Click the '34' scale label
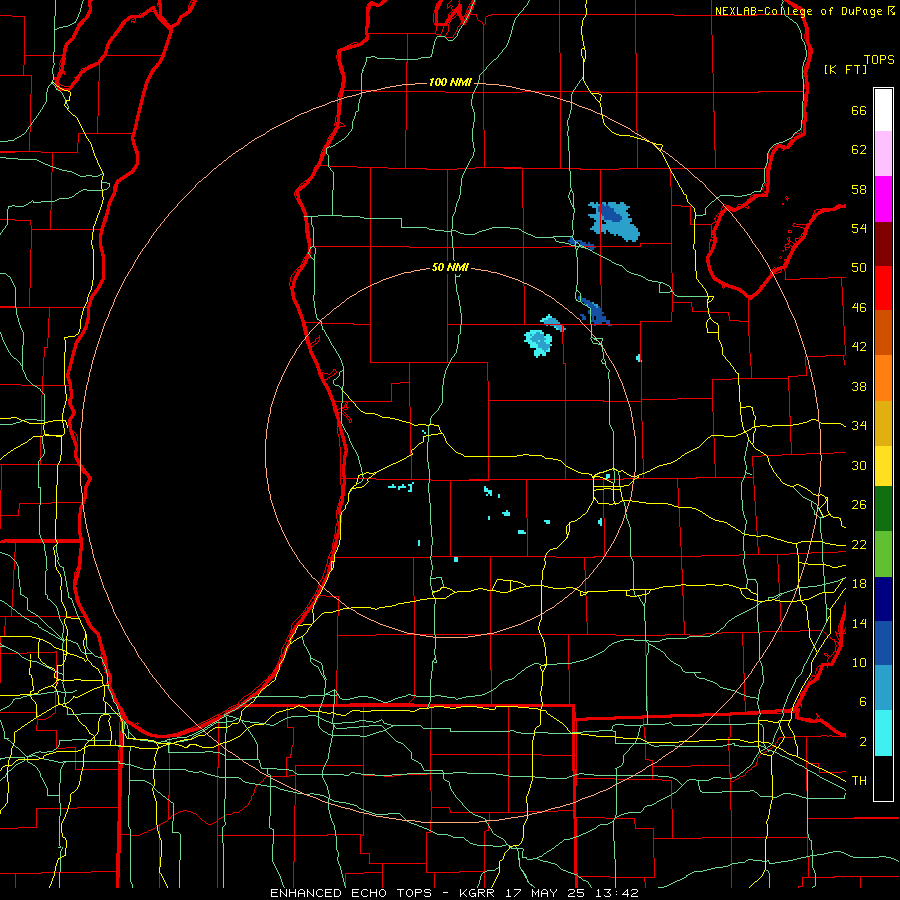The image size is (900, 900). 859,426
